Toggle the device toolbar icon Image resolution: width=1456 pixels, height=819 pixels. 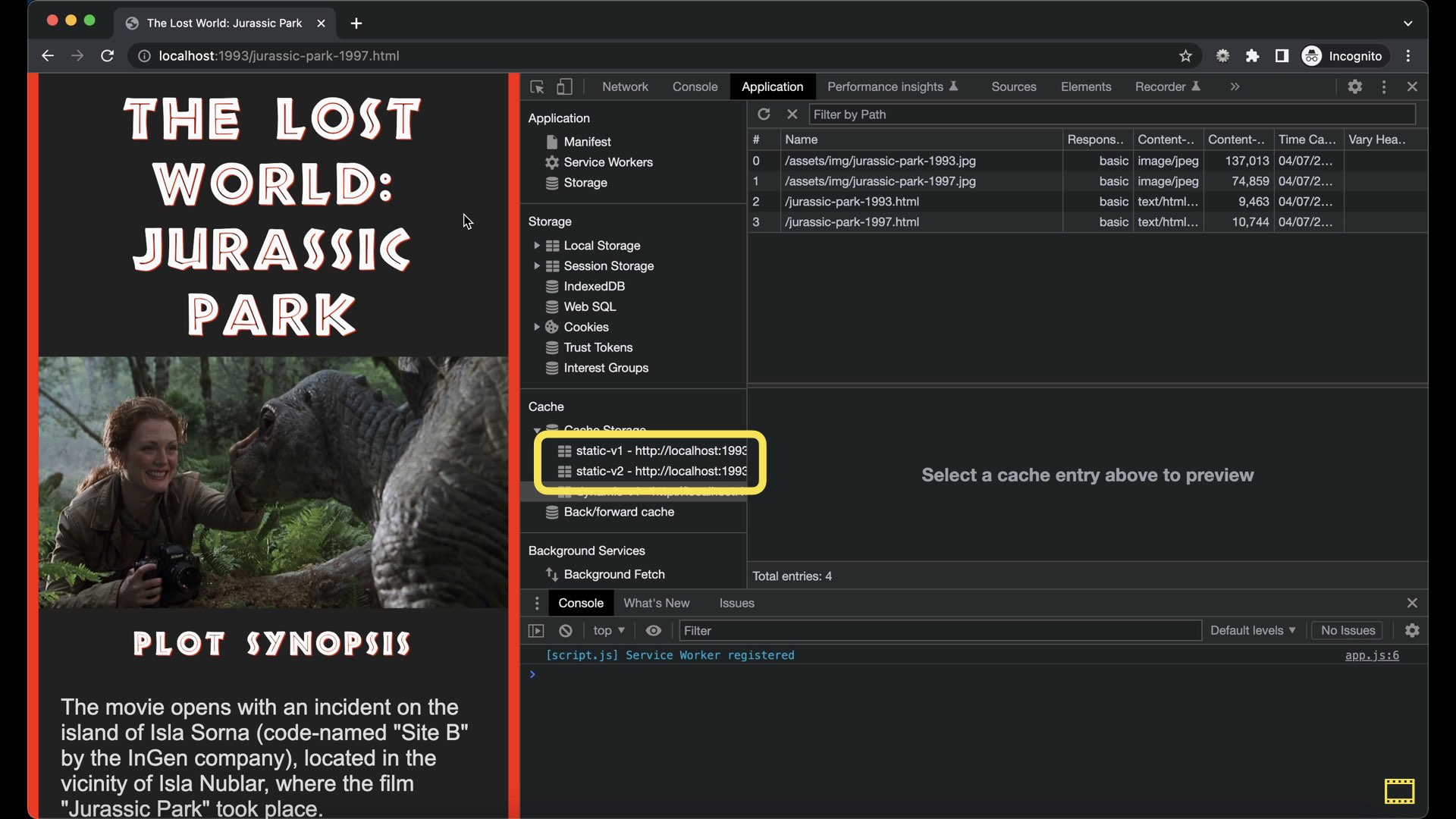click(x=564, y=87)
